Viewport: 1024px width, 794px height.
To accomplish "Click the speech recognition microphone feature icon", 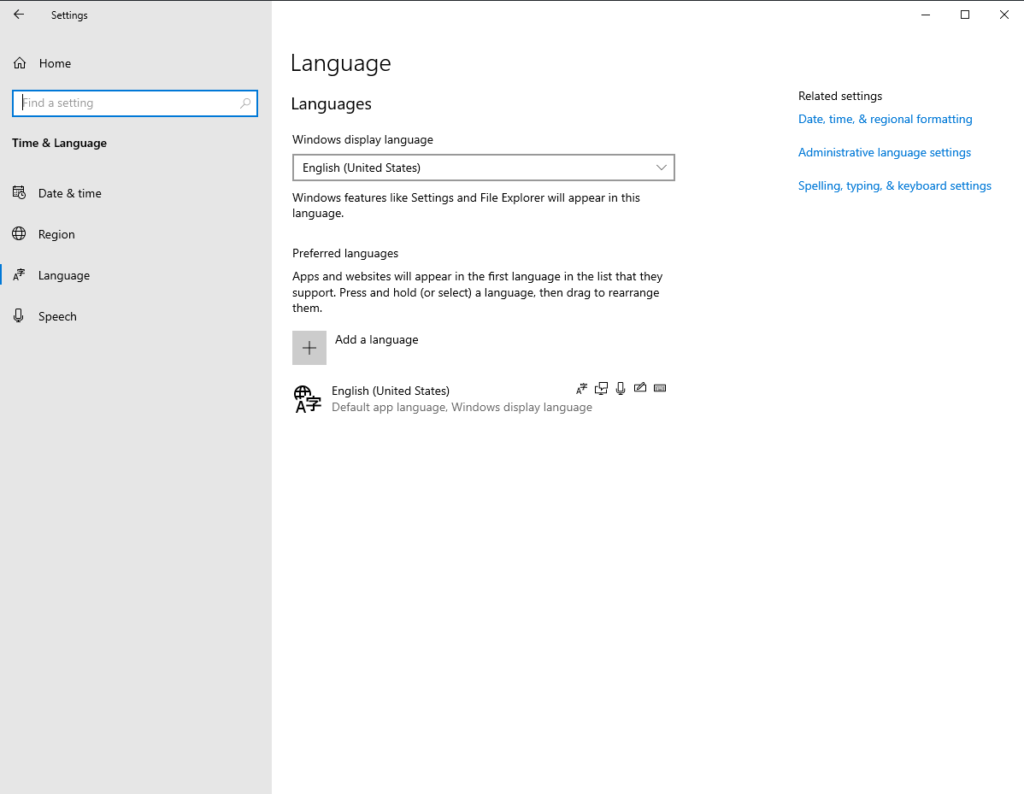I will [620, 389].
